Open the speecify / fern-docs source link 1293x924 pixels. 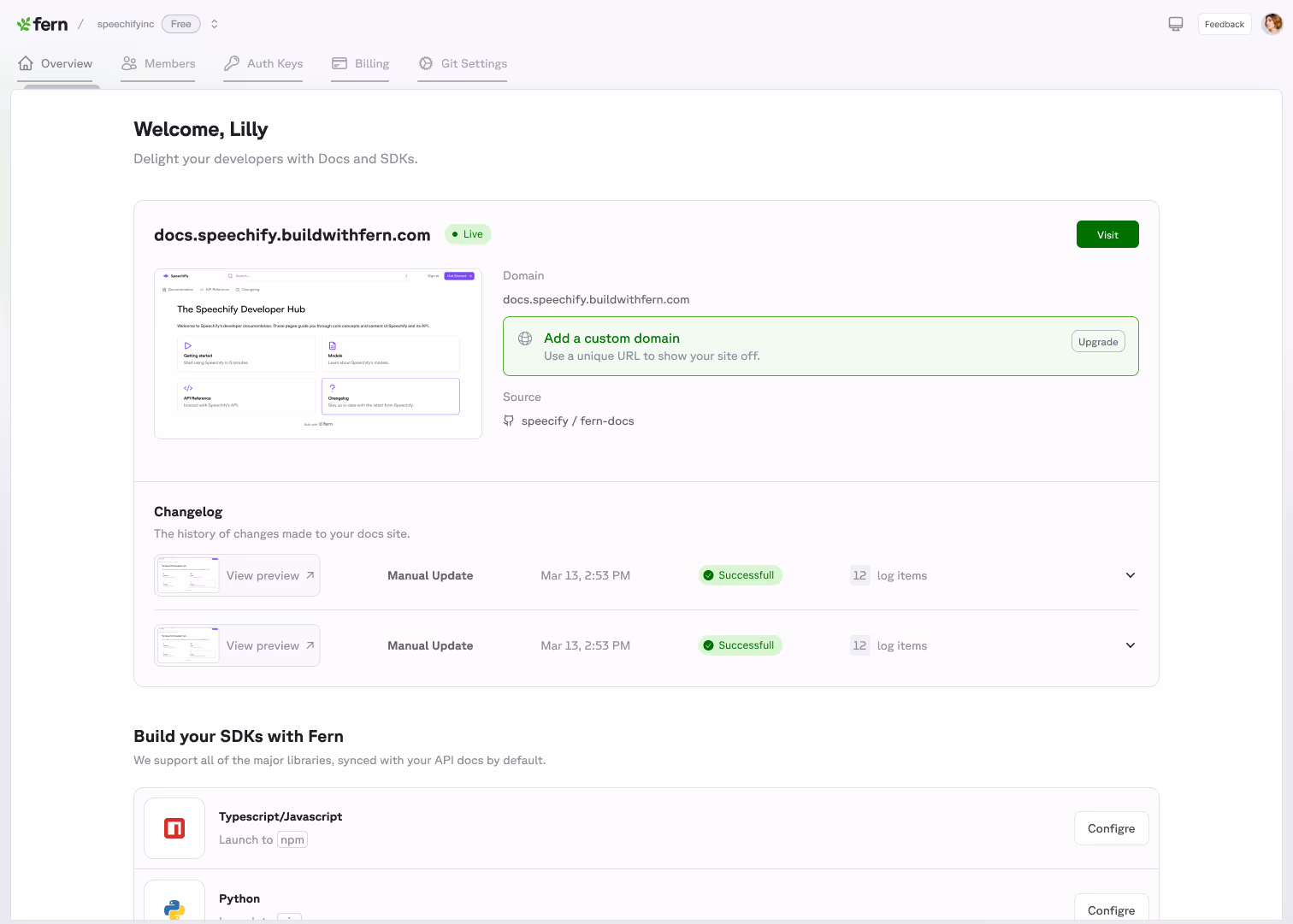coord(577,421)
